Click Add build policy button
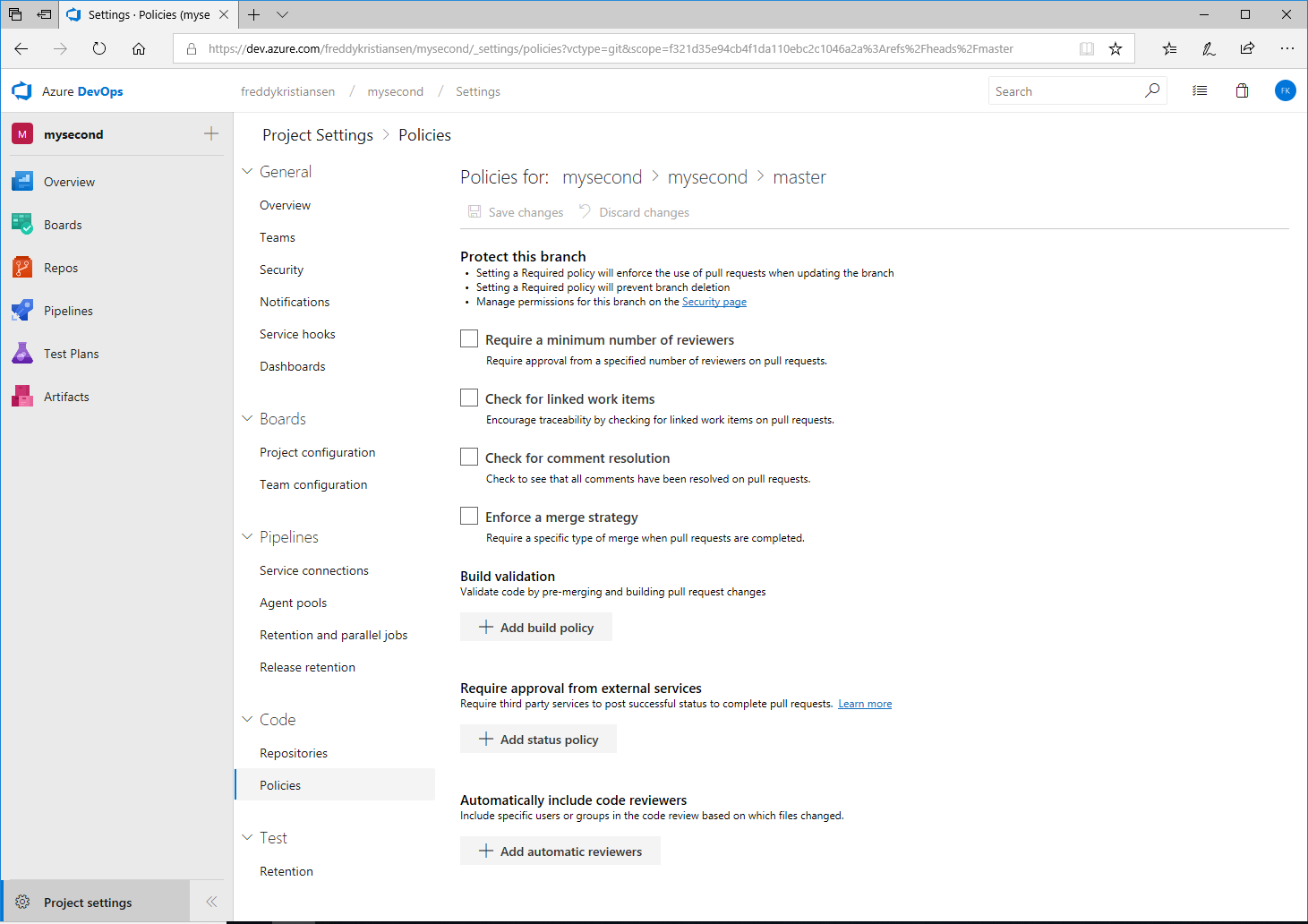 [536, 628]
